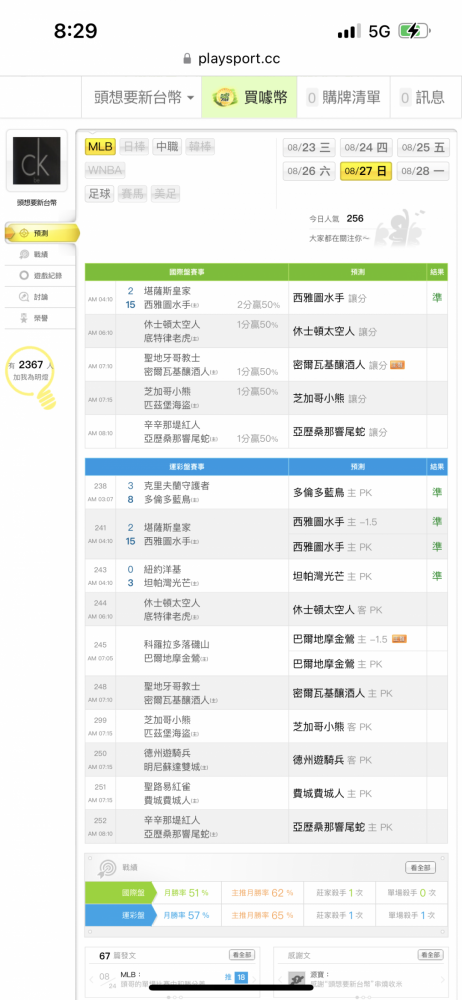Click the CK profile avatar
This screenshot has width=462, height=1000.
pos(36,161)
